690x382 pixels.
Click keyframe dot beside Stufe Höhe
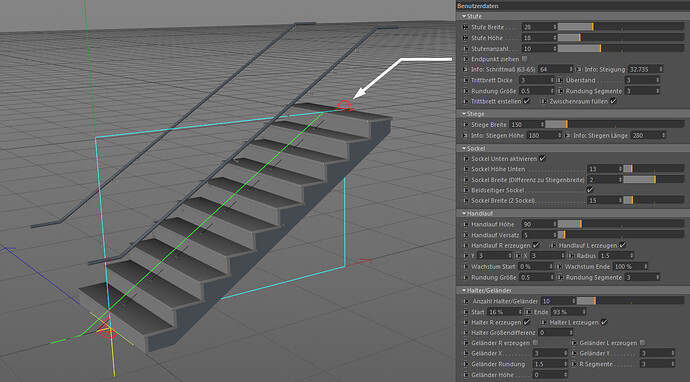point(466,38)
